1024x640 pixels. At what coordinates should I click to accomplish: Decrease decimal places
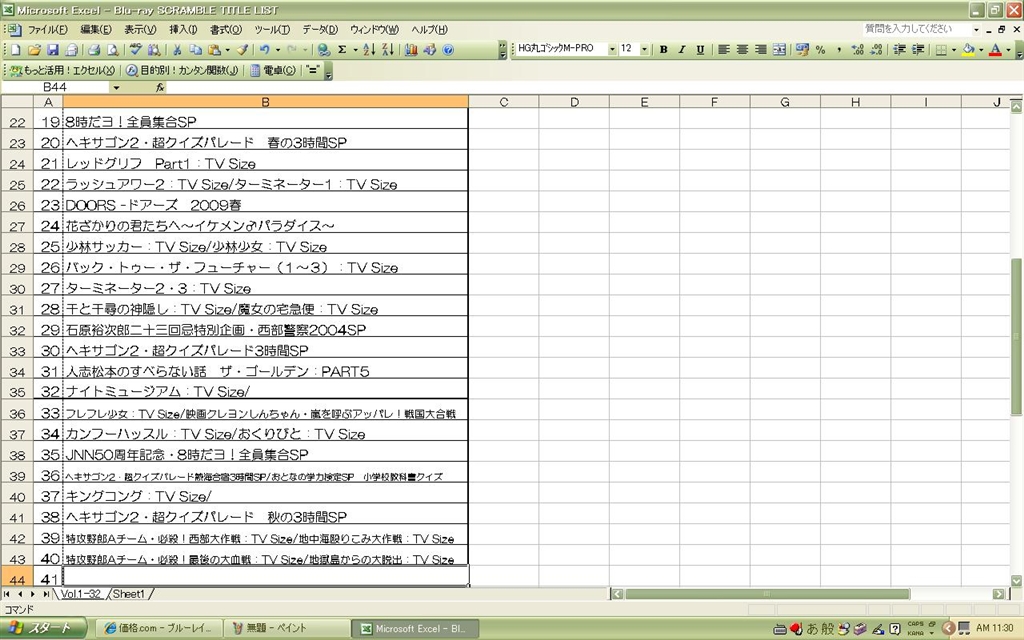pos(876,50)
